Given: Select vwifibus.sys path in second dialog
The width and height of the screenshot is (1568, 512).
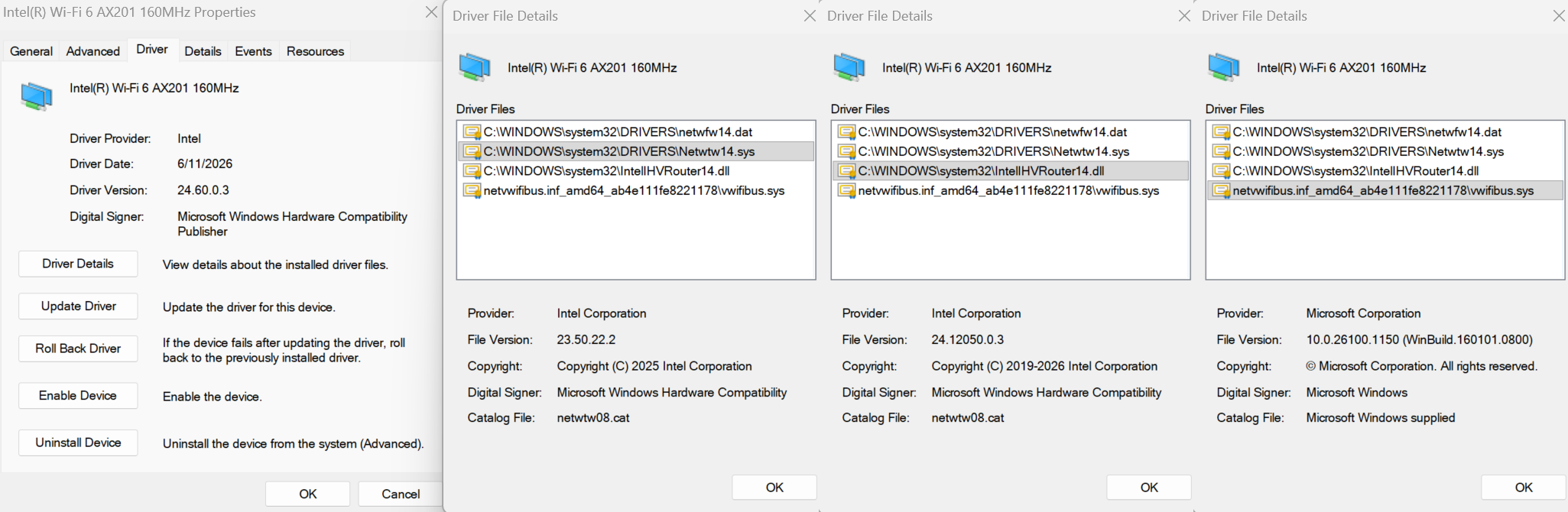Looking at the screenshot, I should pyautogui.click(x=1008, y=190).
